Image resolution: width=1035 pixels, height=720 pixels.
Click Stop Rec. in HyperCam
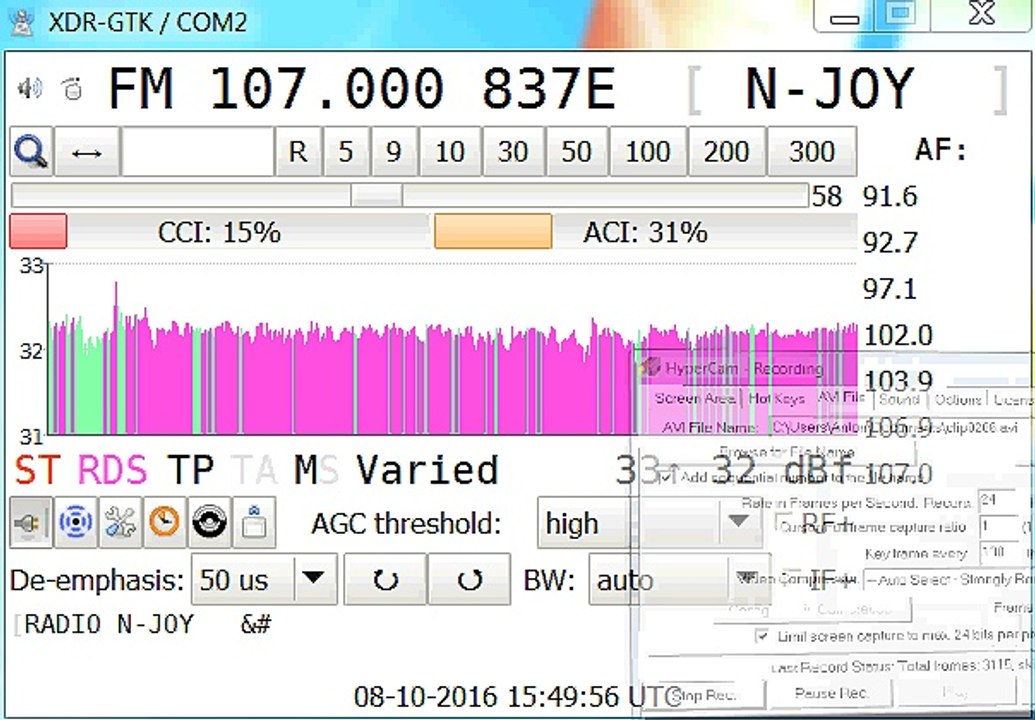point(705,694)
